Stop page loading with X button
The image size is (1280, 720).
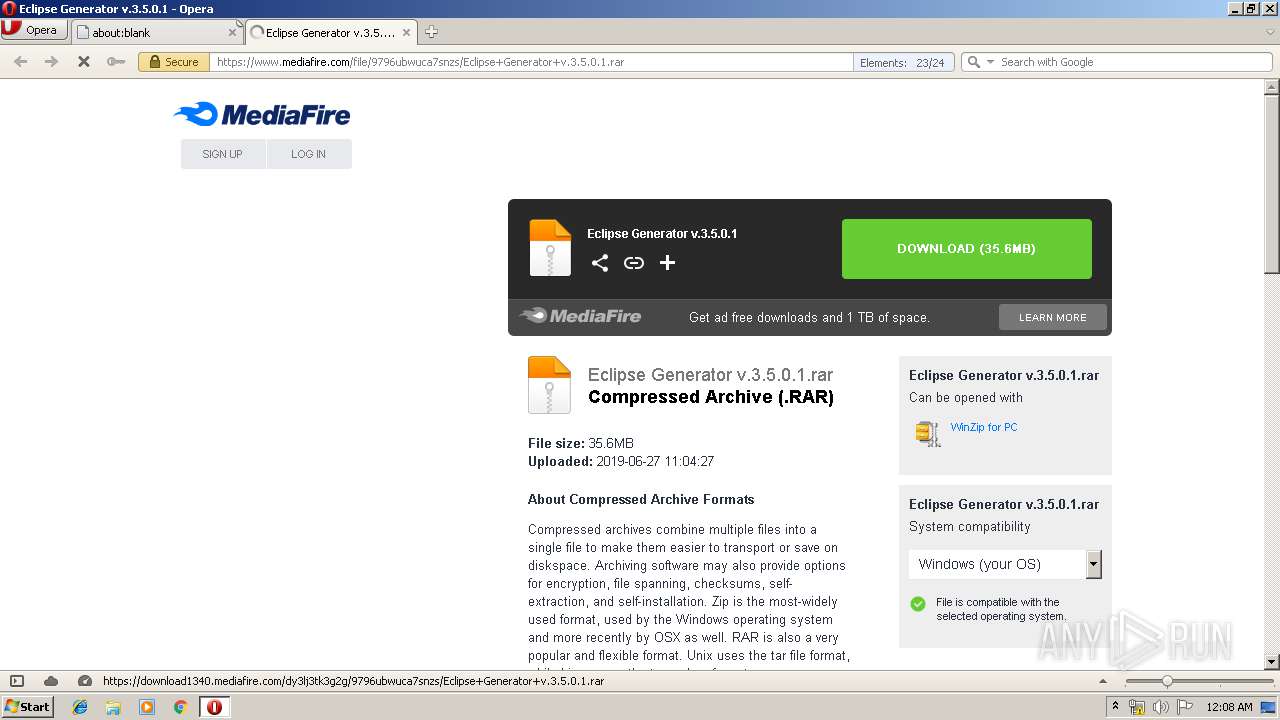pyautogui.click(x=84, y=62)
